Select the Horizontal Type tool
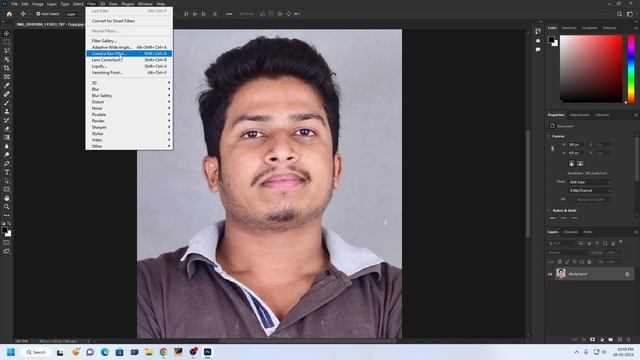Image resolution: width=640 pixels, height=360 pixels. pos(7,172)
